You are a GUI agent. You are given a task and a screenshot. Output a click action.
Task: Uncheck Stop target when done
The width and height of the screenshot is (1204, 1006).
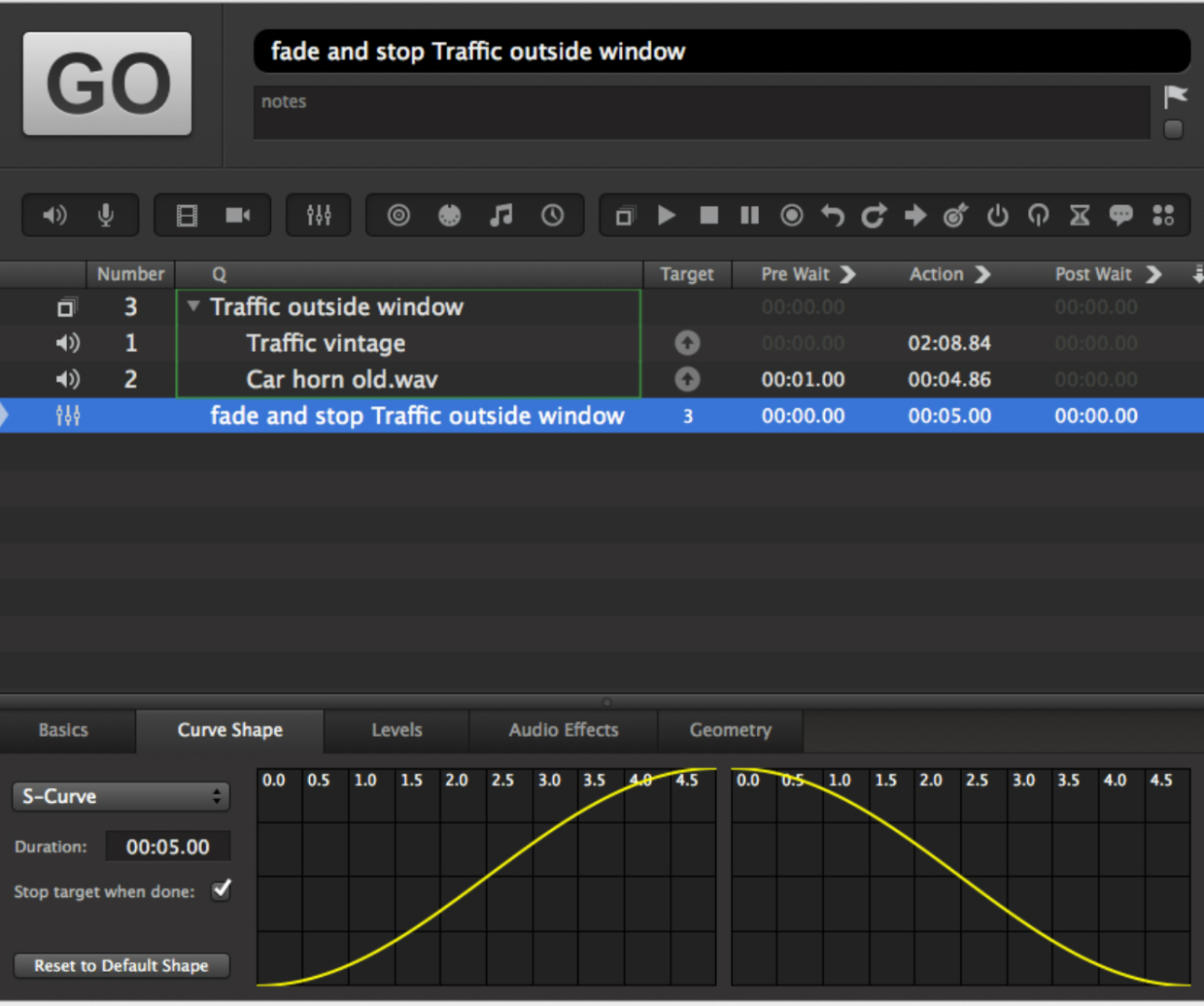tap(222, 890)
